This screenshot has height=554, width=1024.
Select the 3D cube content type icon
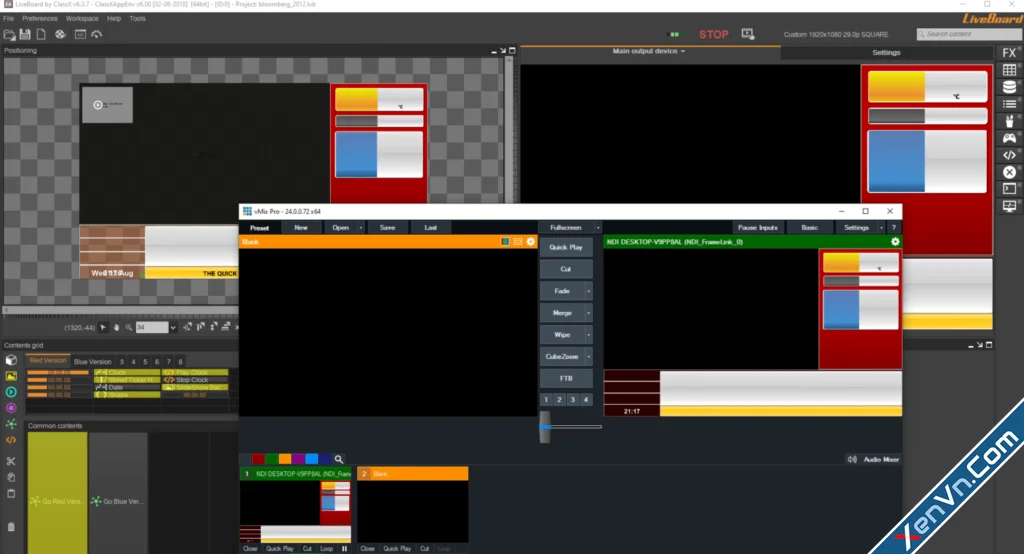pos(11,360)
